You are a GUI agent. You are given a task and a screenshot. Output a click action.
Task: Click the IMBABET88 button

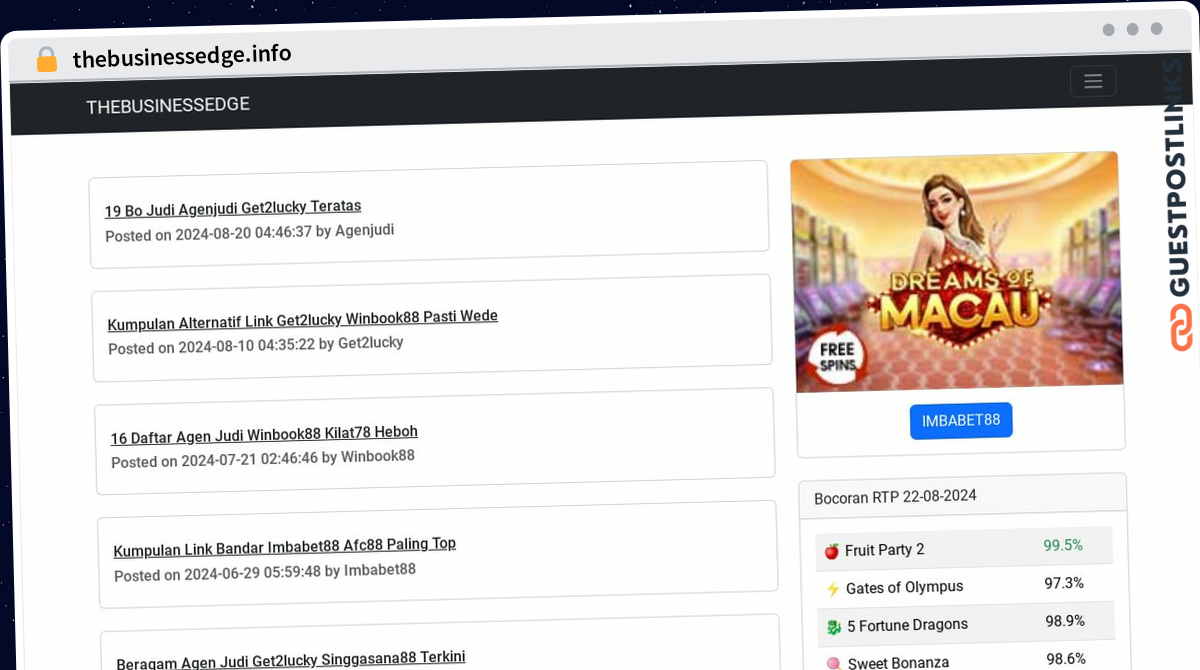[x=961, y=421]
